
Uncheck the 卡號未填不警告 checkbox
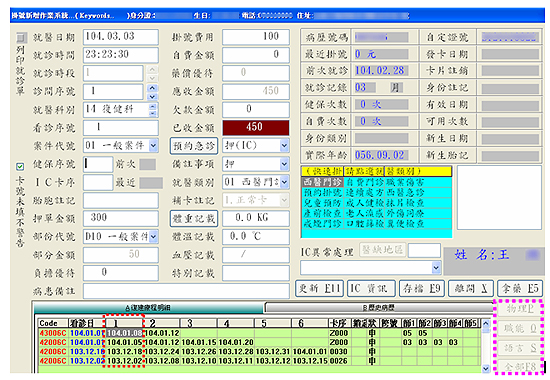[x=20, y=166]
